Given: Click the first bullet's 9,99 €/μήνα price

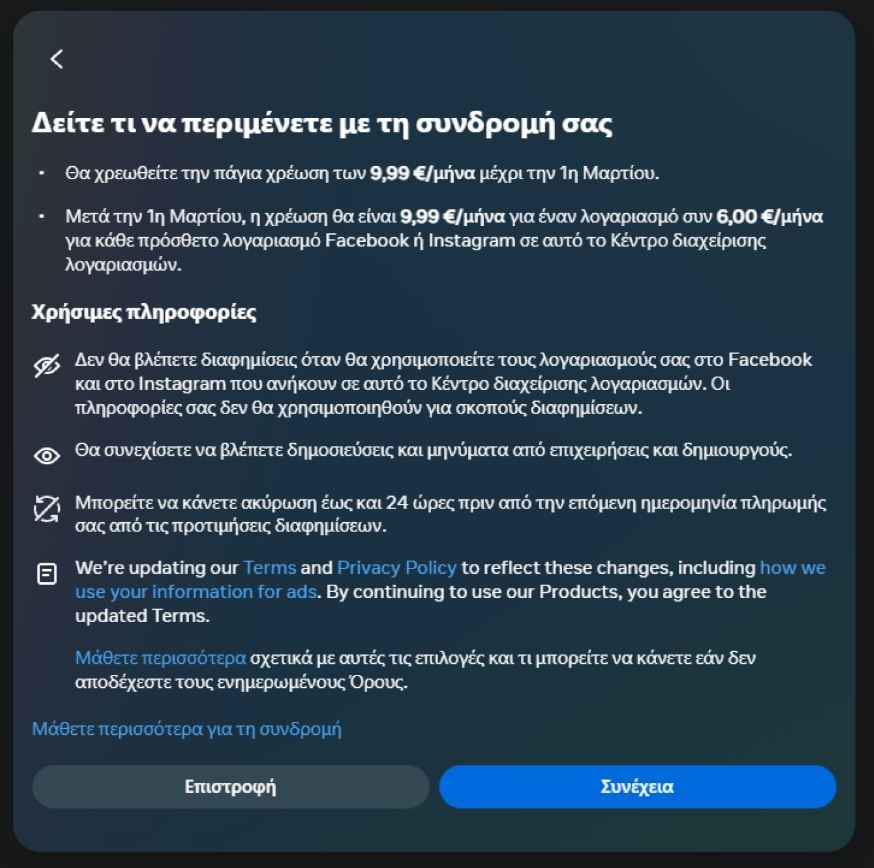Looking at the screenshot, I should click(423, 173).
